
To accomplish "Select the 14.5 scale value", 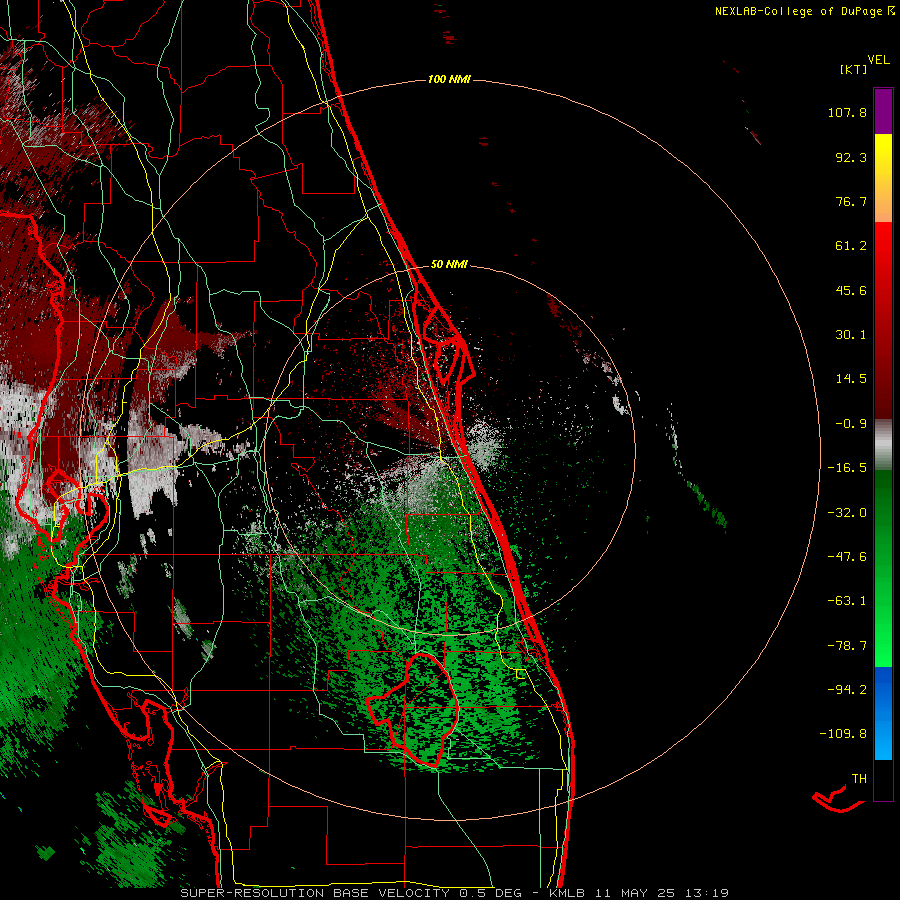I will [x=851, y=379].
